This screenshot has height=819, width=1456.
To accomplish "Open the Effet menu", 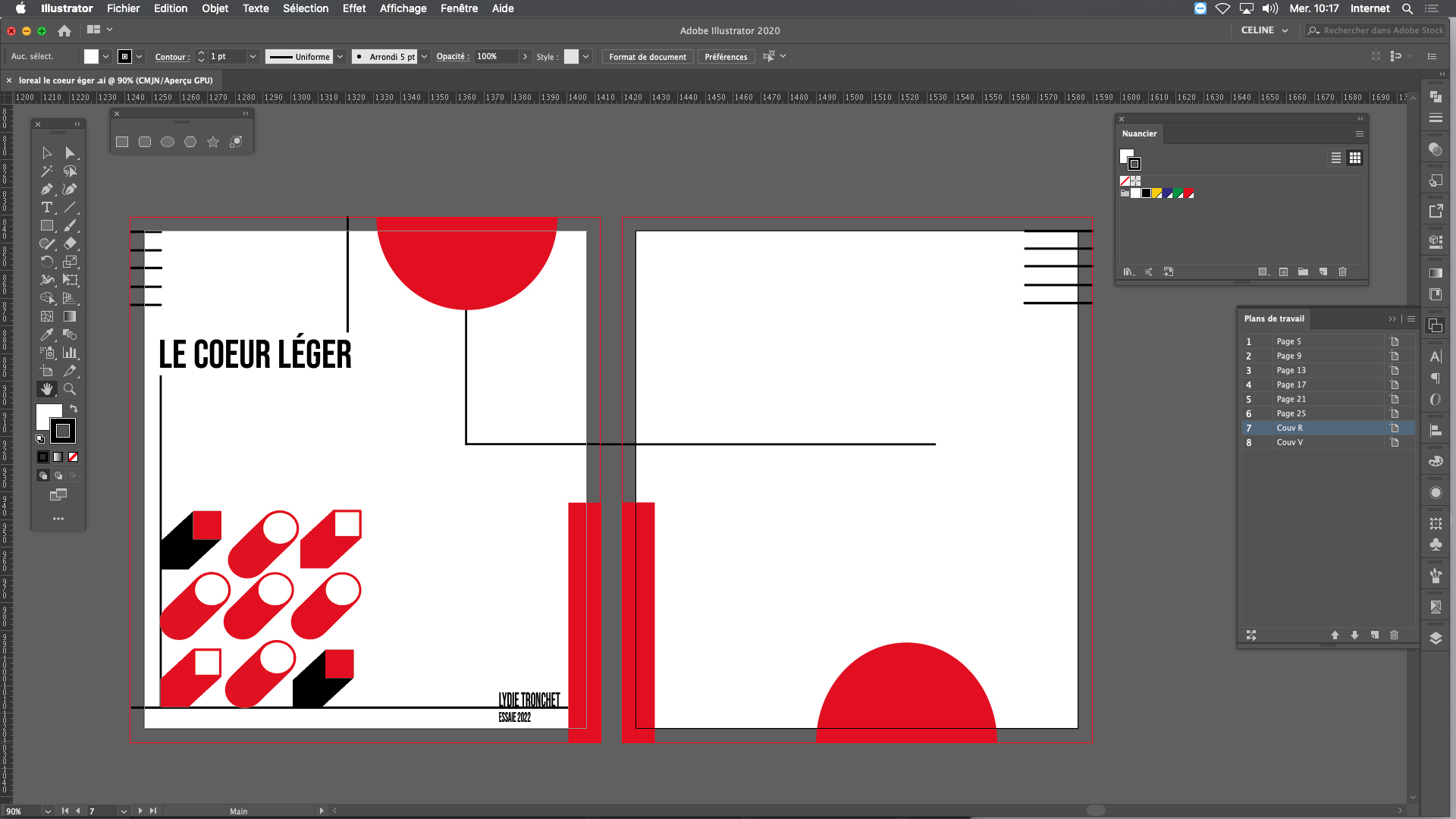I will point(354,8).
